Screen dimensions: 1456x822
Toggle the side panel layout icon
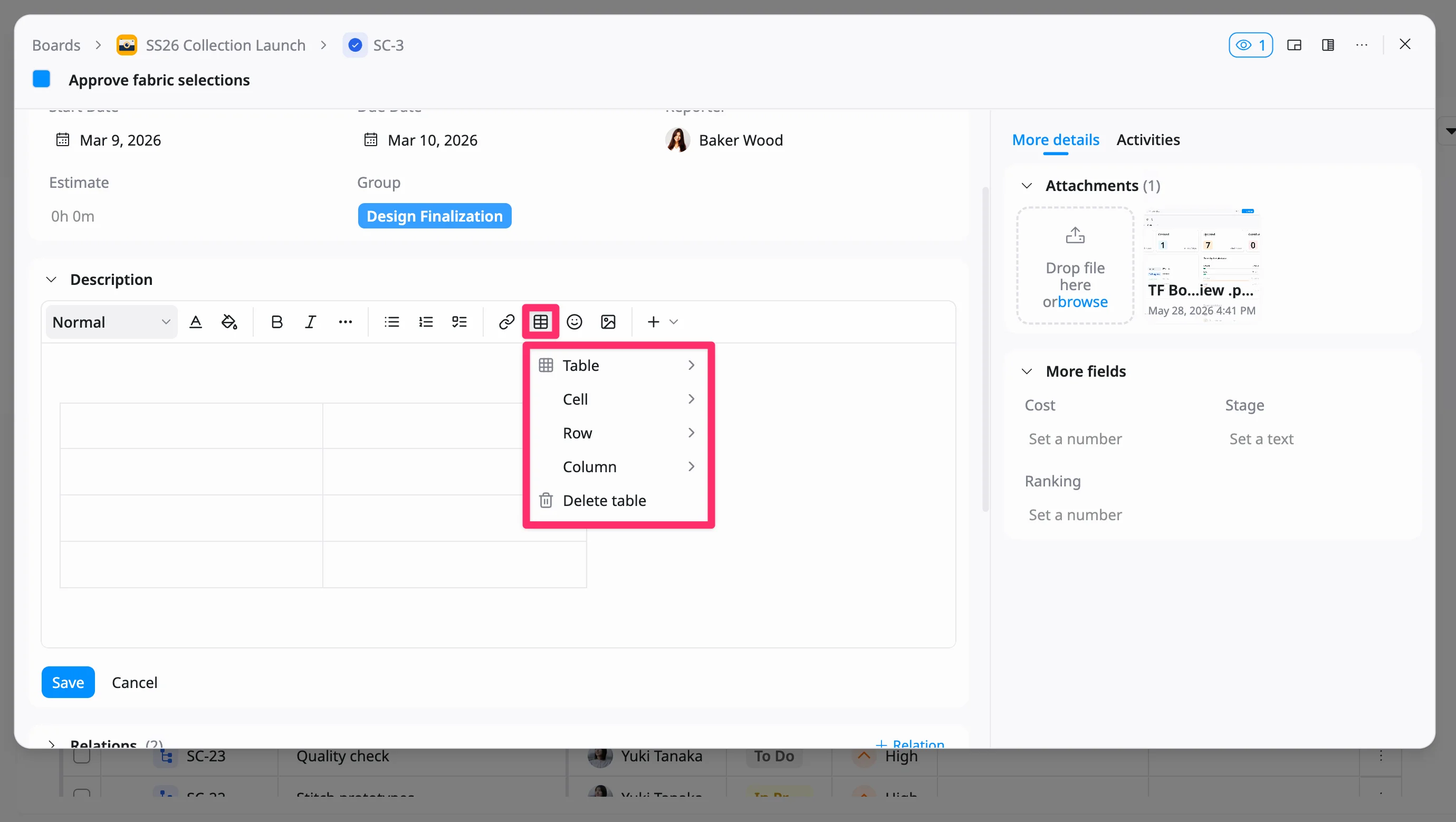click(x=1328, y=45)
